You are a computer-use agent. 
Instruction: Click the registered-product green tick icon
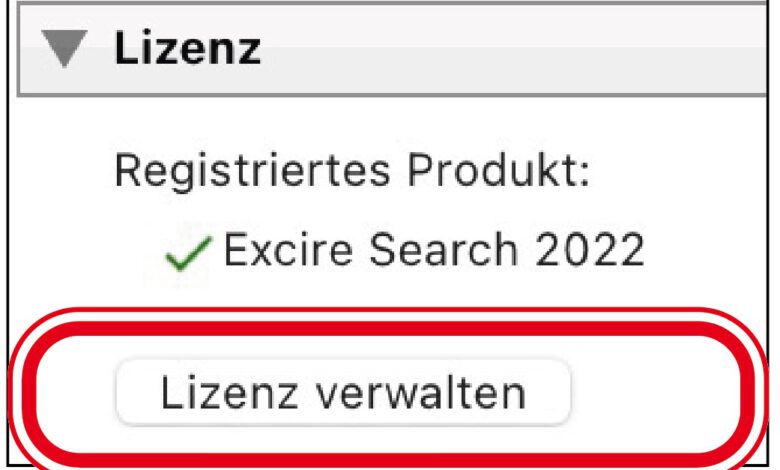pos(190,254)
